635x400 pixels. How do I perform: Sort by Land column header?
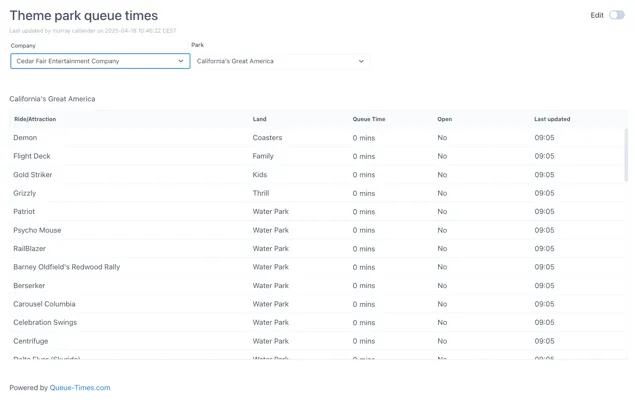(x=260, y=119)
